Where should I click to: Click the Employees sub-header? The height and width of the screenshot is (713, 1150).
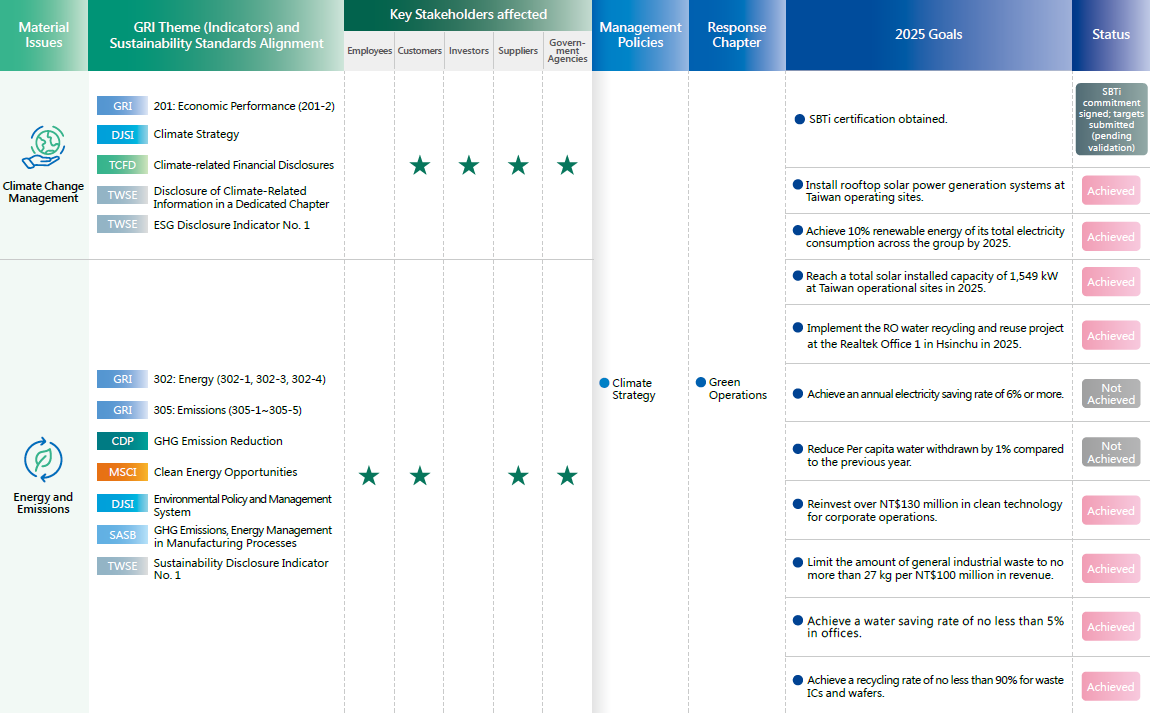(x=369, y=51)
